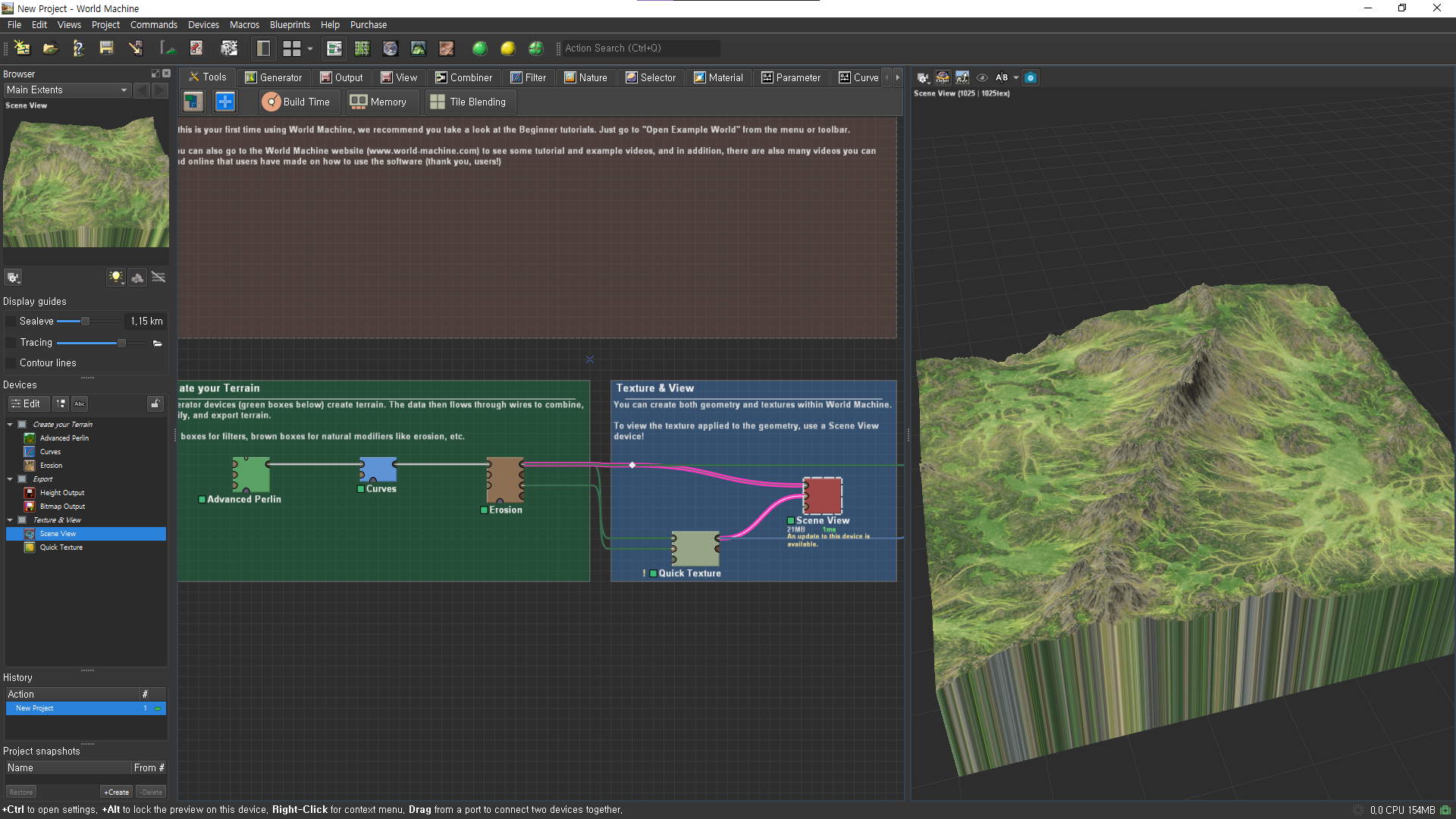Image resolution: width=1456 pixels, height=819 pixels.
Task: Click the device sort order icon
Action: coord(61,403)
